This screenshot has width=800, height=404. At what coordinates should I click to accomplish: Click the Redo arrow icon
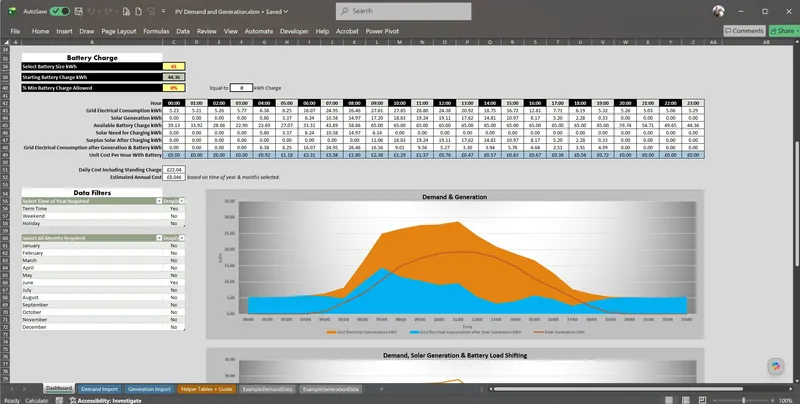[x=109, y=11]
